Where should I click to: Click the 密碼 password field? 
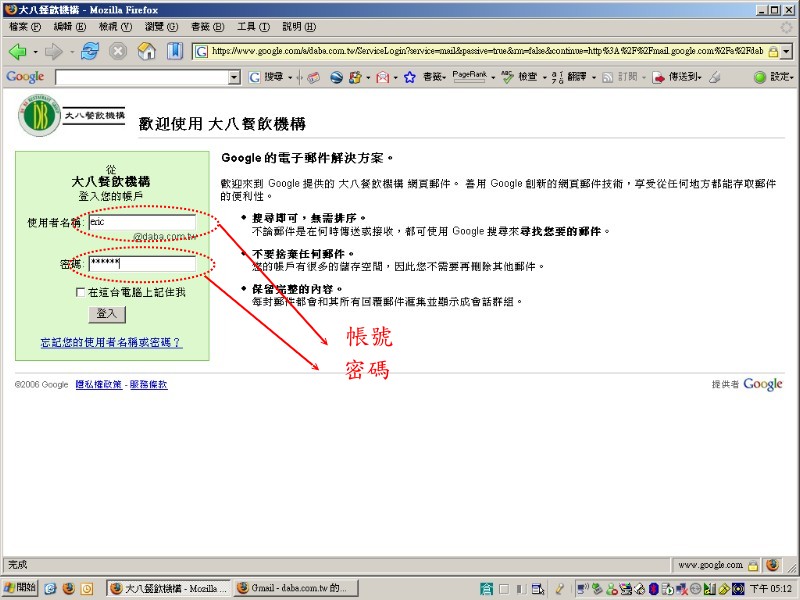pyautogui.click(x=142, y=264)
